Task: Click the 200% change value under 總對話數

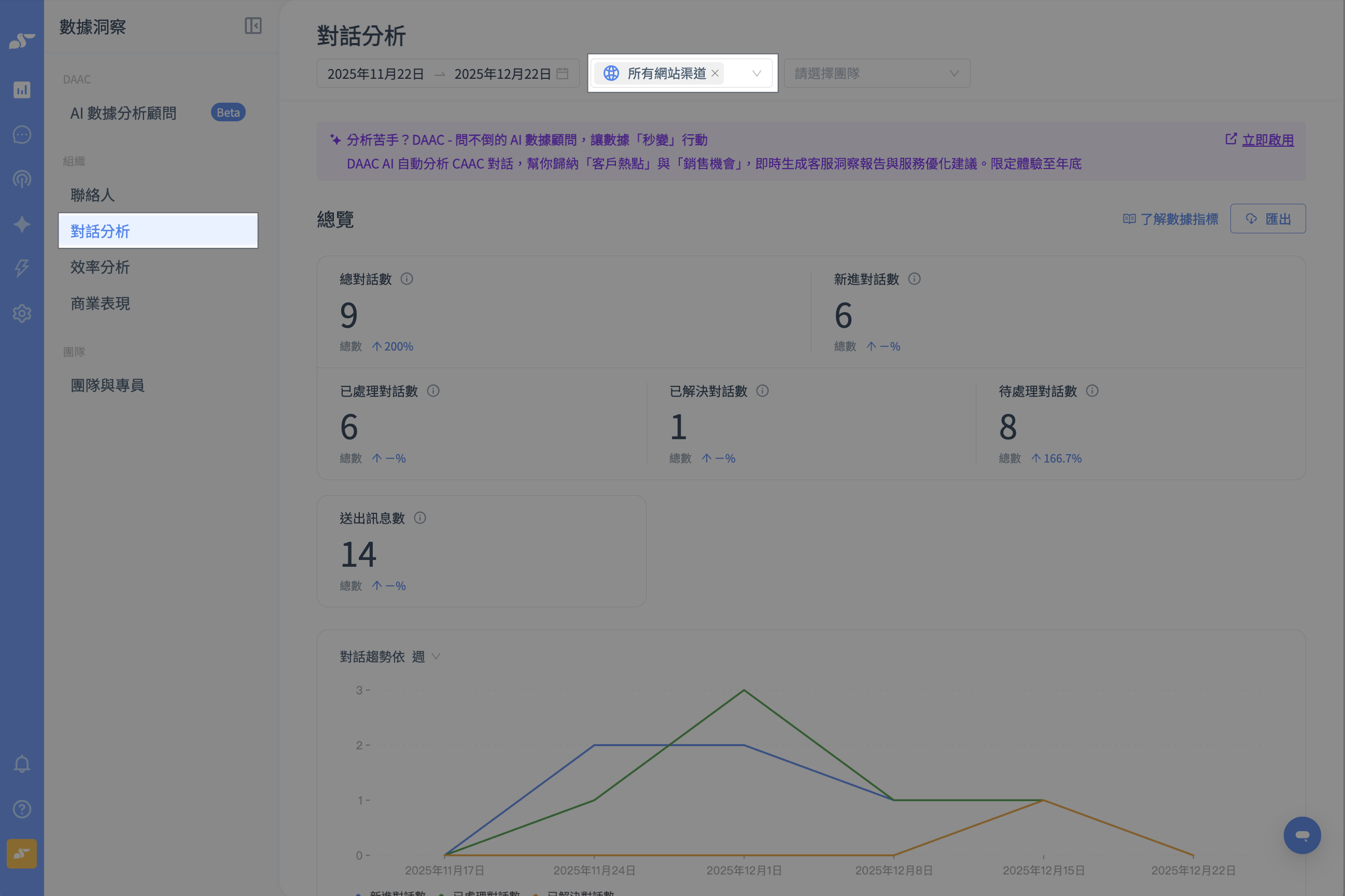Action: [x=398, y=346]
